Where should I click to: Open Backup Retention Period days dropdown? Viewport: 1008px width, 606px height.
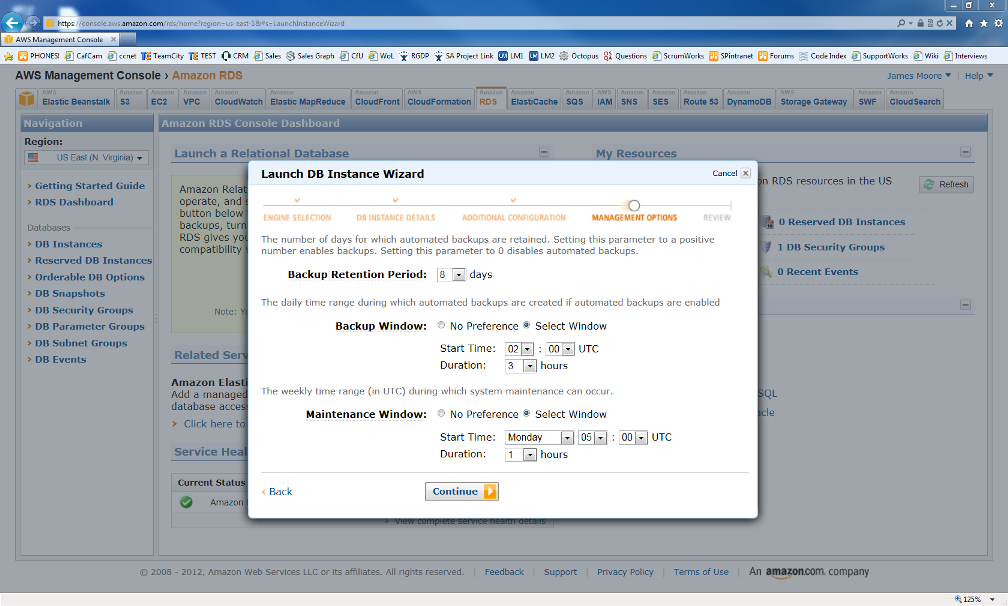coord(451,274)
